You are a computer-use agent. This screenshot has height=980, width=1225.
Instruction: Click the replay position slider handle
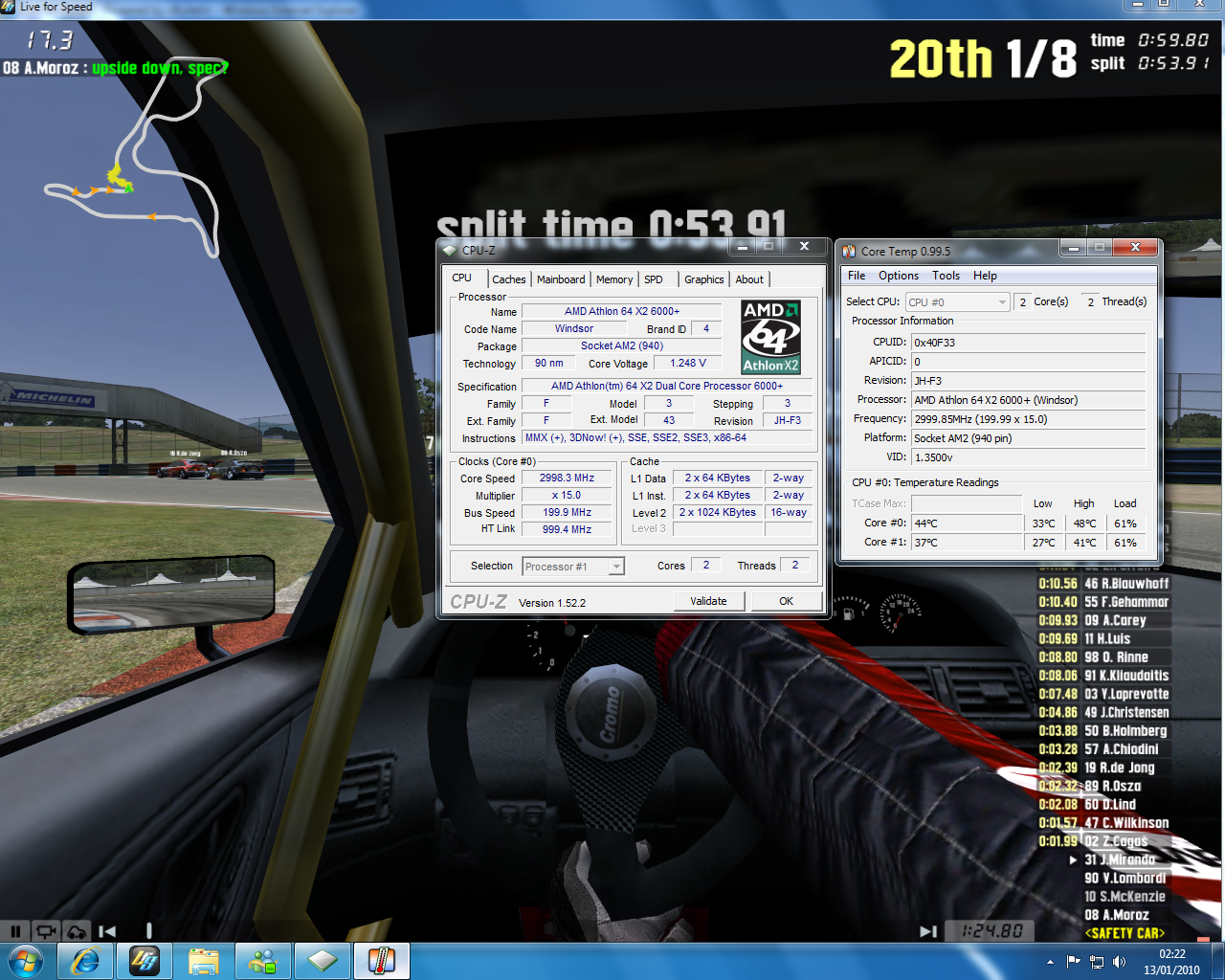click(x=148, y=930)
